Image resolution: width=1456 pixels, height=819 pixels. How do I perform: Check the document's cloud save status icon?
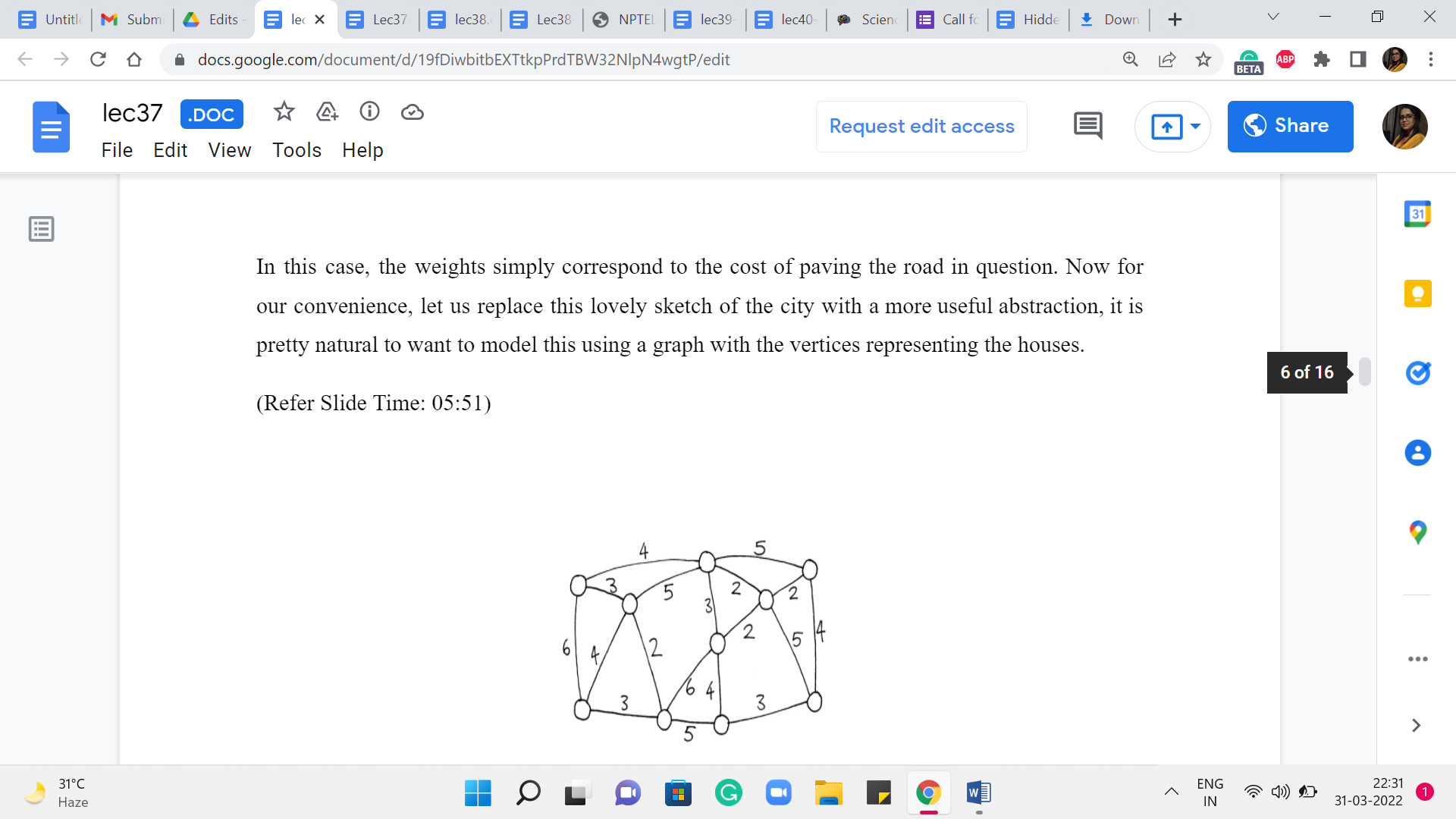pos(412,112)
